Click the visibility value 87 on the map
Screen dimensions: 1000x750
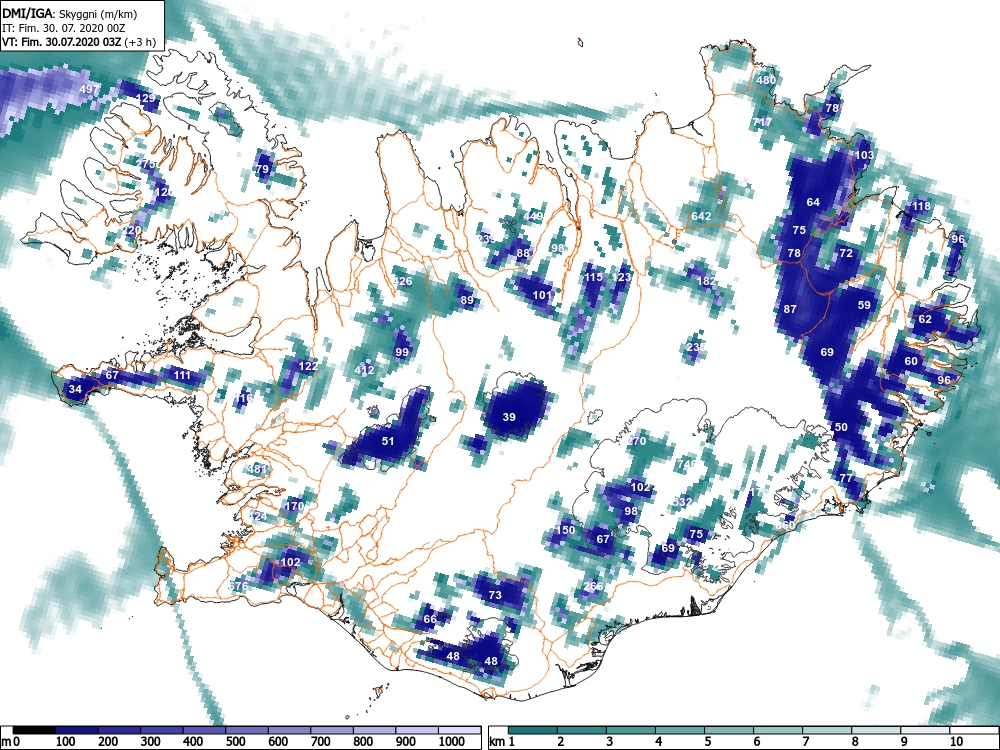pyautogui.click(x=790, y=309)
